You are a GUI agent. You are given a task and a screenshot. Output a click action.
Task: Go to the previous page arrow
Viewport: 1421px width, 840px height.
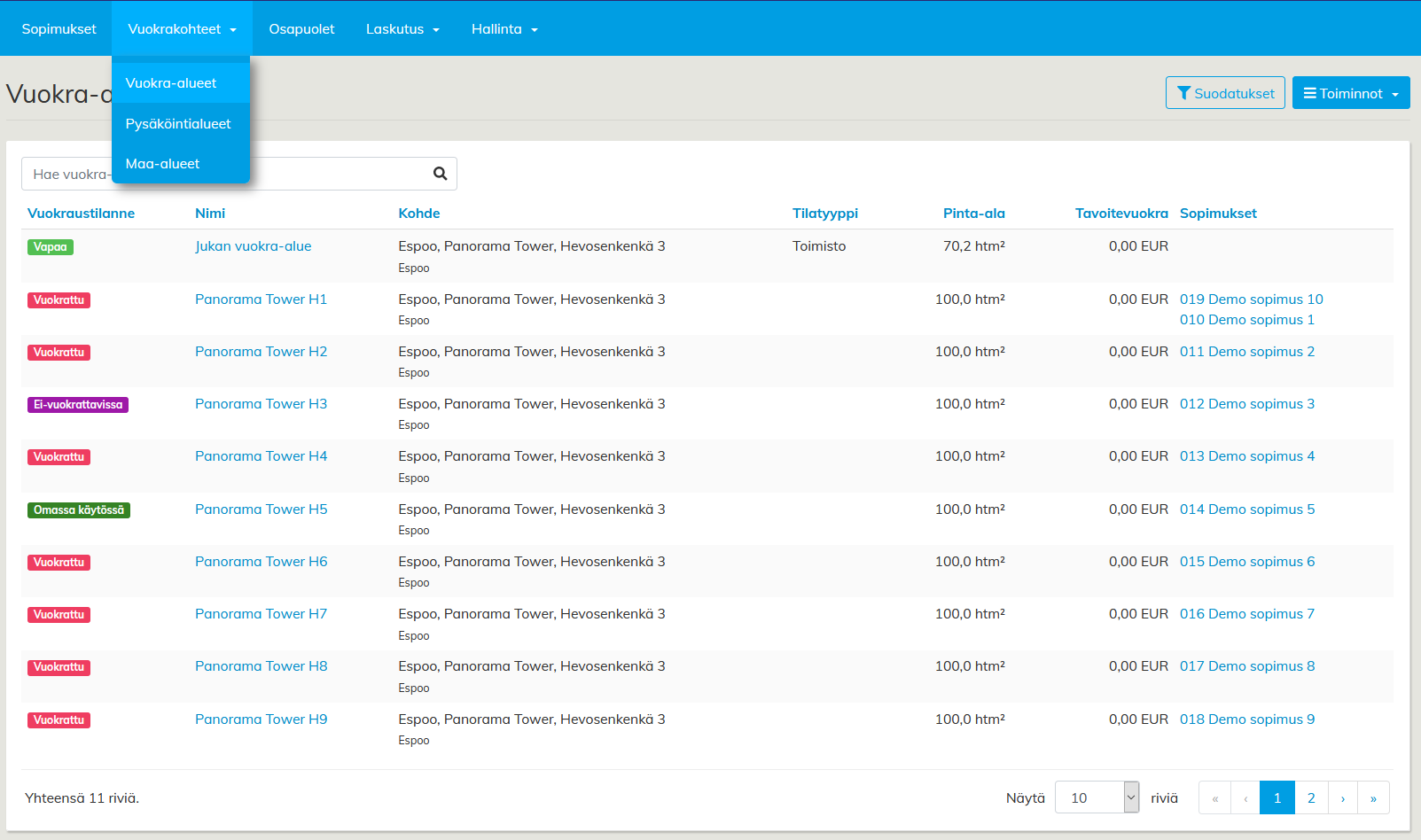(x=1245, y=797)
